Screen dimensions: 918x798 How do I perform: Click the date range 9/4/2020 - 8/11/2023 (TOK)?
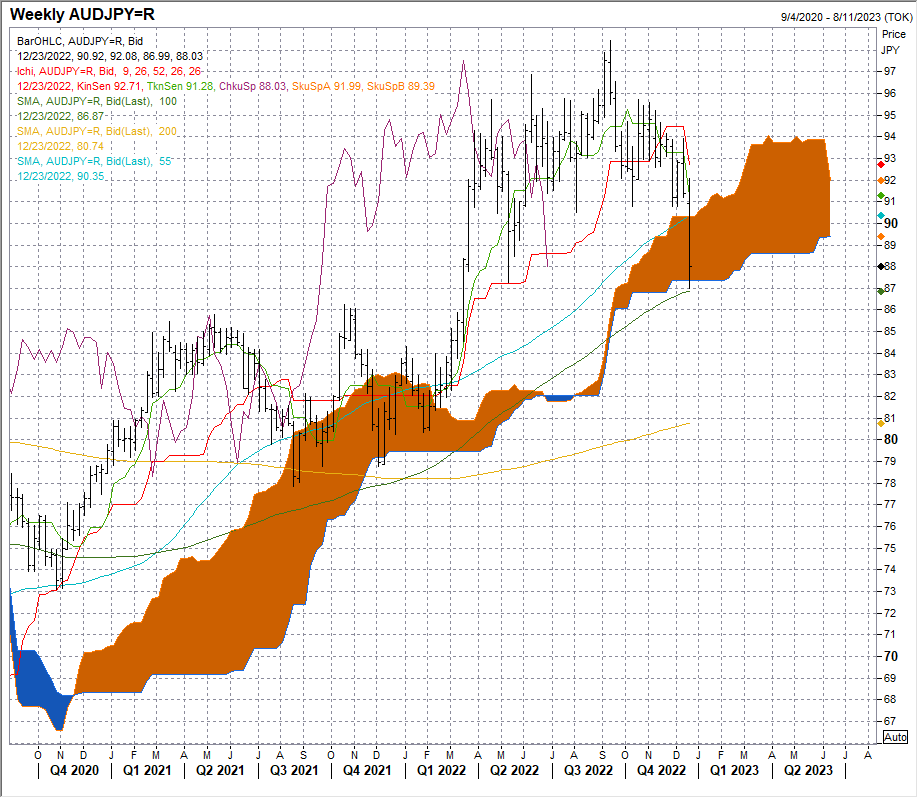846,17
